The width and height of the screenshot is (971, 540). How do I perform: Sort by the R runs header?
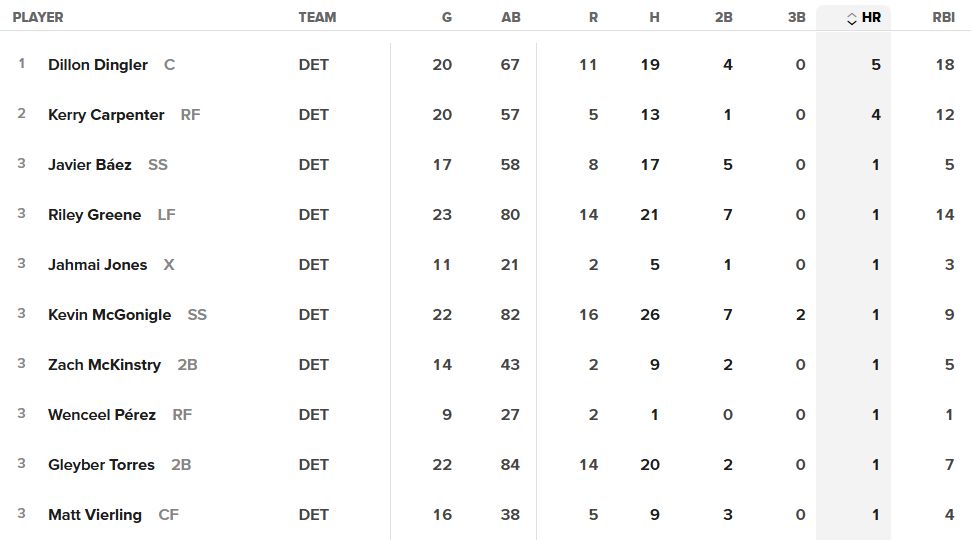593,17
